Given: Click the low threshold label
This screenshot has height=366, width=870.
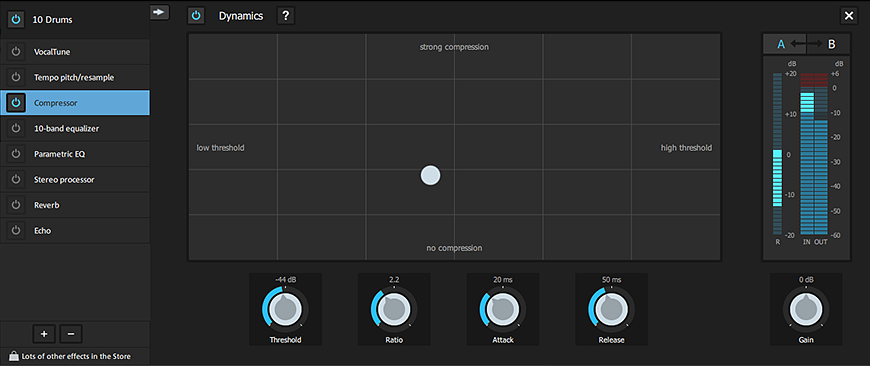Looking at the screenshot, I should [x=220, y=148].
